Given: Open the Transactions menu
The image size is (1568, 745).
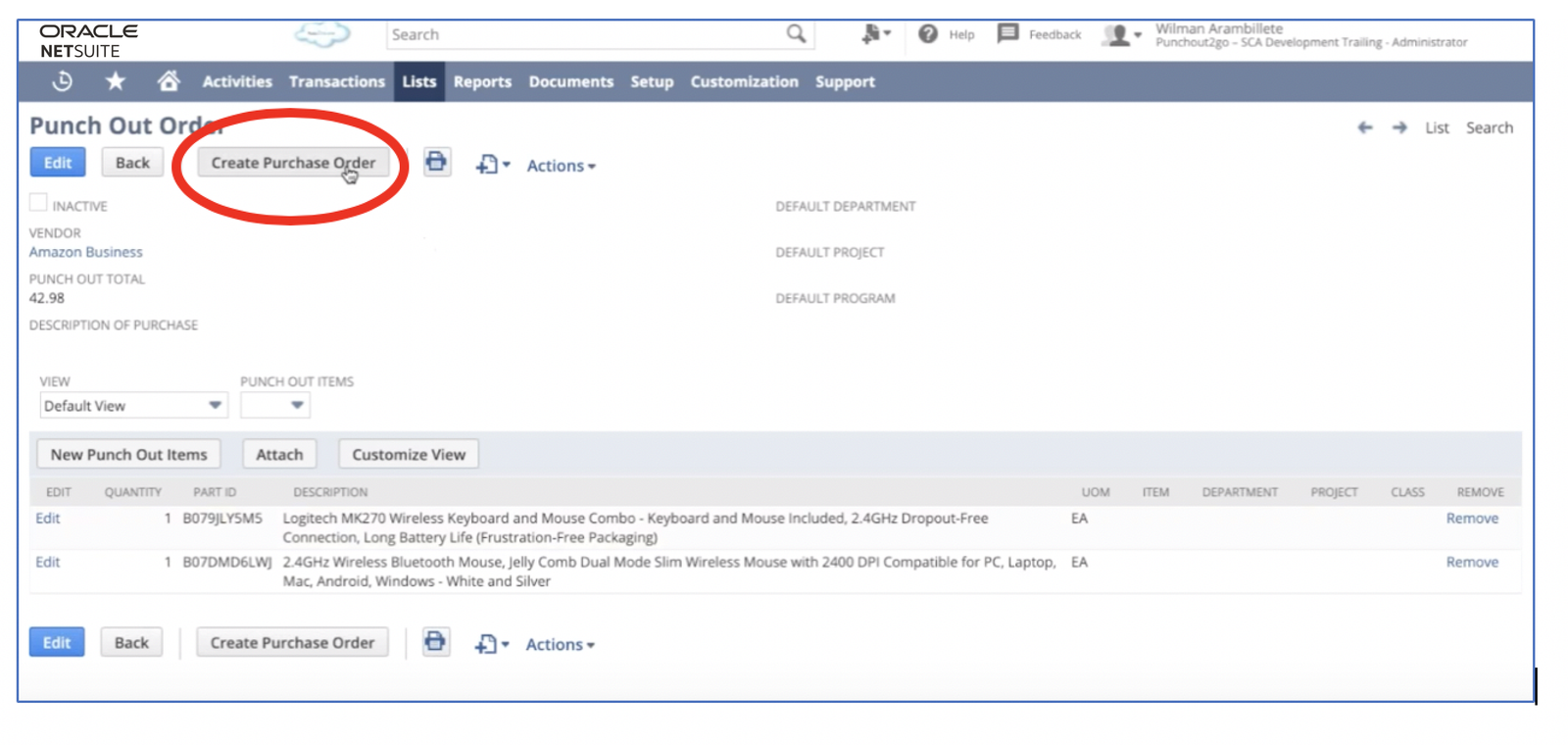Looking at the screenshot, I should pyautogui.click(x=337, y=81).
